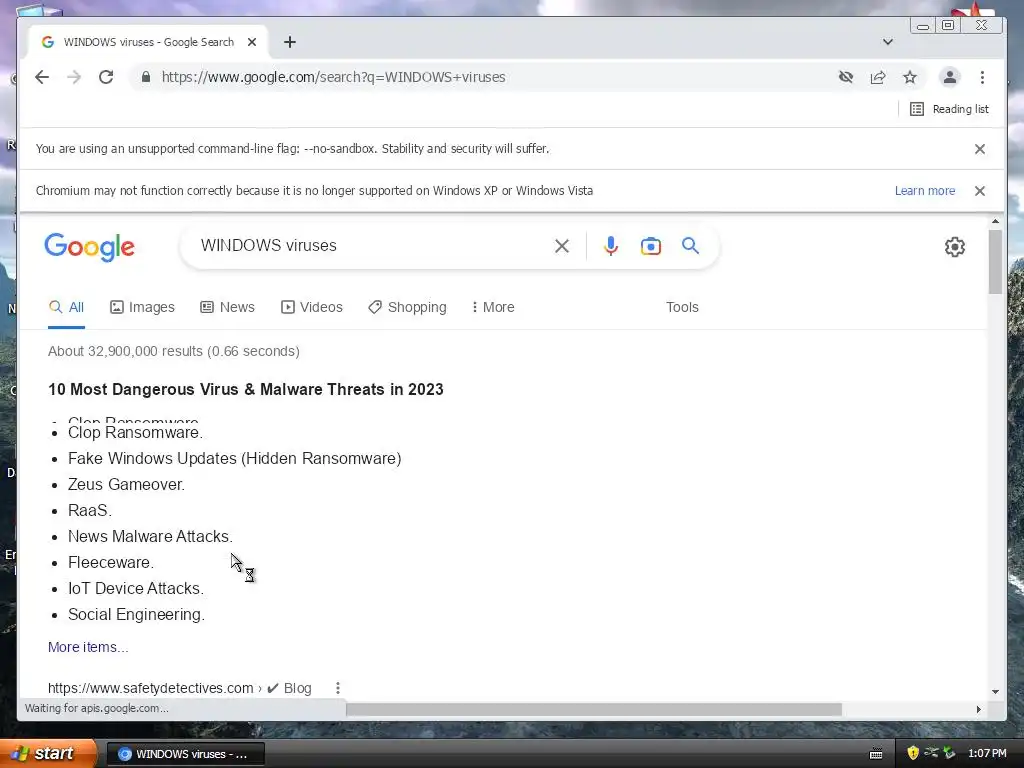Switch to the Videos tab
Image resolution: width=1024 pixels, height=768 pixels.
pyautogui.click(x=312, y=307)
